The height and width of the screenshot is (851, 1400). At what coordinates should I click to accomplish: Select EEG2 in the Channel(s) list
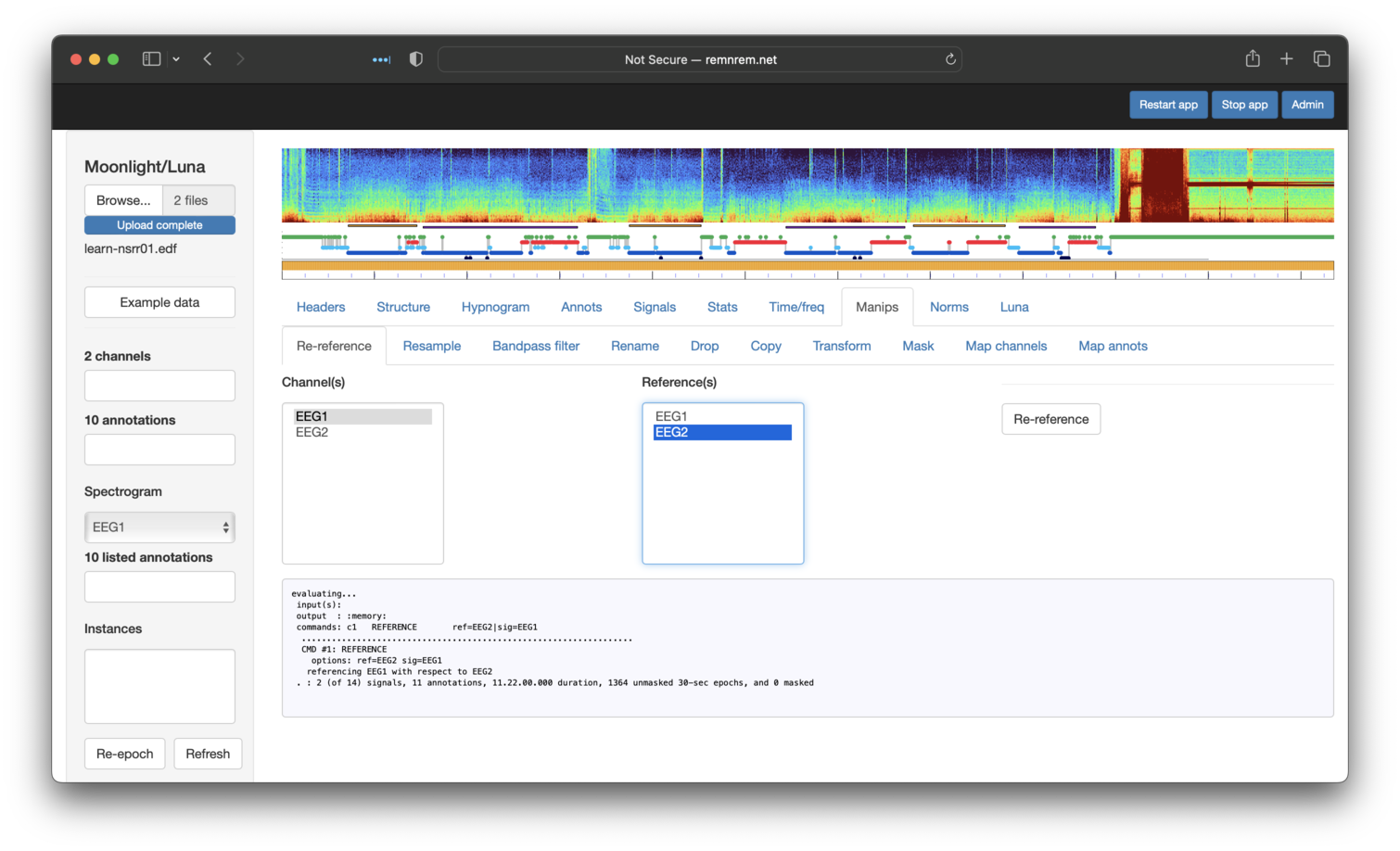tap(312, 433)
